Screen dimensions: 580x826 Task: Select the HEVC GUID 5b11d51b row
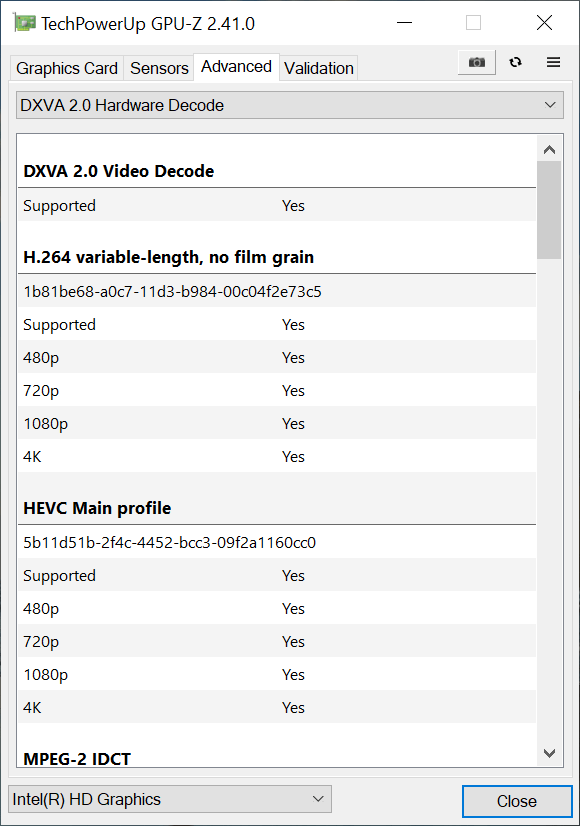point(277,543)
